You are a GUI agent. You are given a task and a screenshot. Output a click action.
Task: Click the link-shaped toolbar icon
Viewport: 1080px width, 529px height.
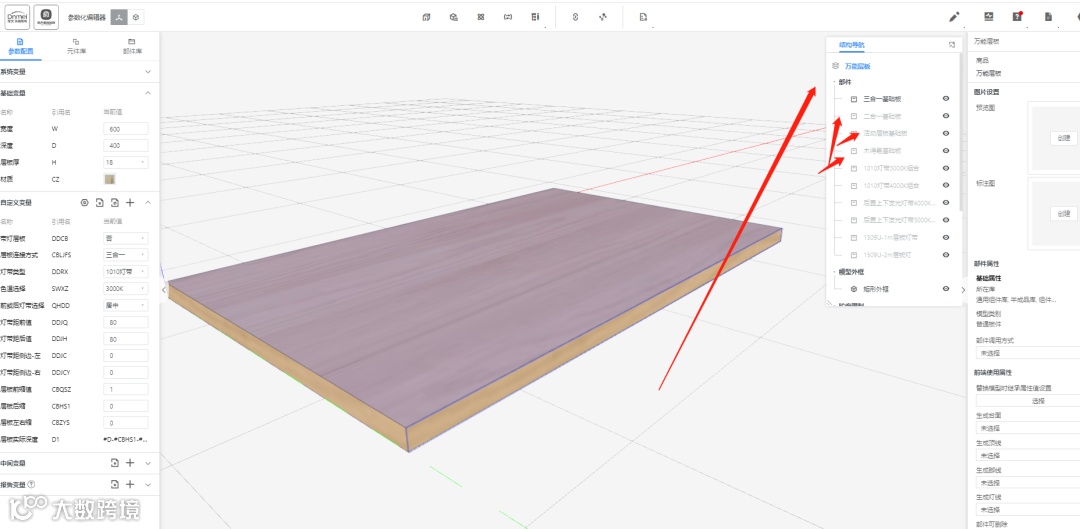tap(575, 17)
